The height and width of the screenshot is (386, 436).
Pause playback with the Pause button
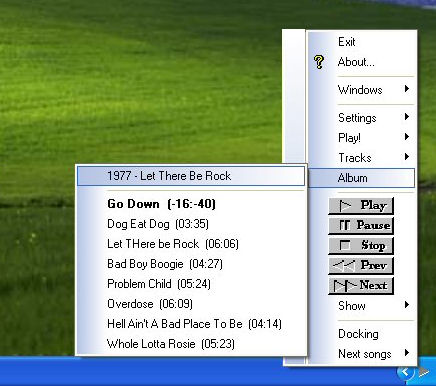(x=361, y=226)
